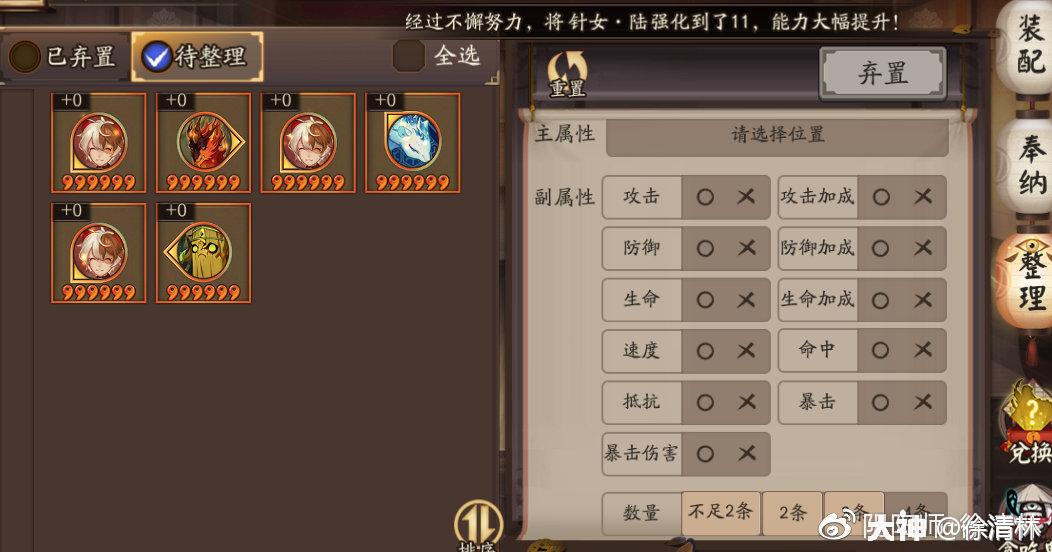Toggle the 已弃置 discarded filter
The image size is (1052, 552).
[x=24, y=56]
